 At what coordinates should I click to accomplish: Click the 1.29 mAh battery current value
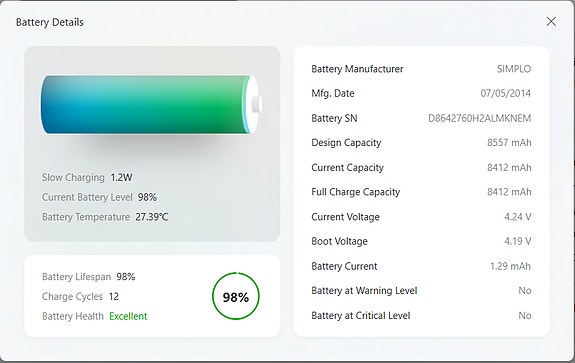[510, 266]
